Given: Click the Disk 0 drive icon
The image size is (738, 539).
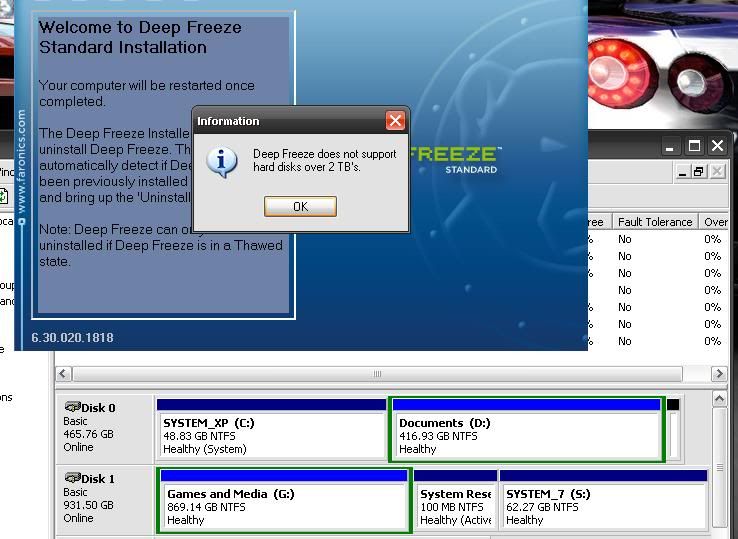Looking at the screenshot, I should click(x=72, y=406).
